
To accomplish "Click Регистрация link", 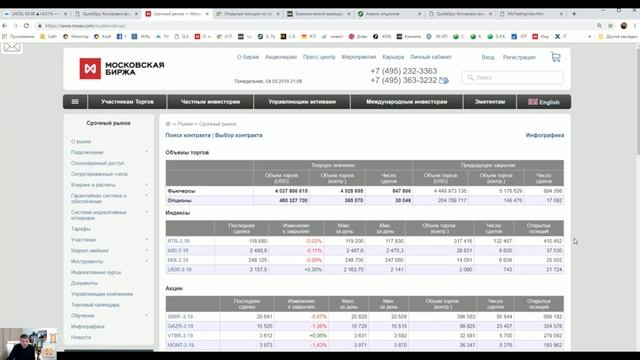I will (519, 57).
